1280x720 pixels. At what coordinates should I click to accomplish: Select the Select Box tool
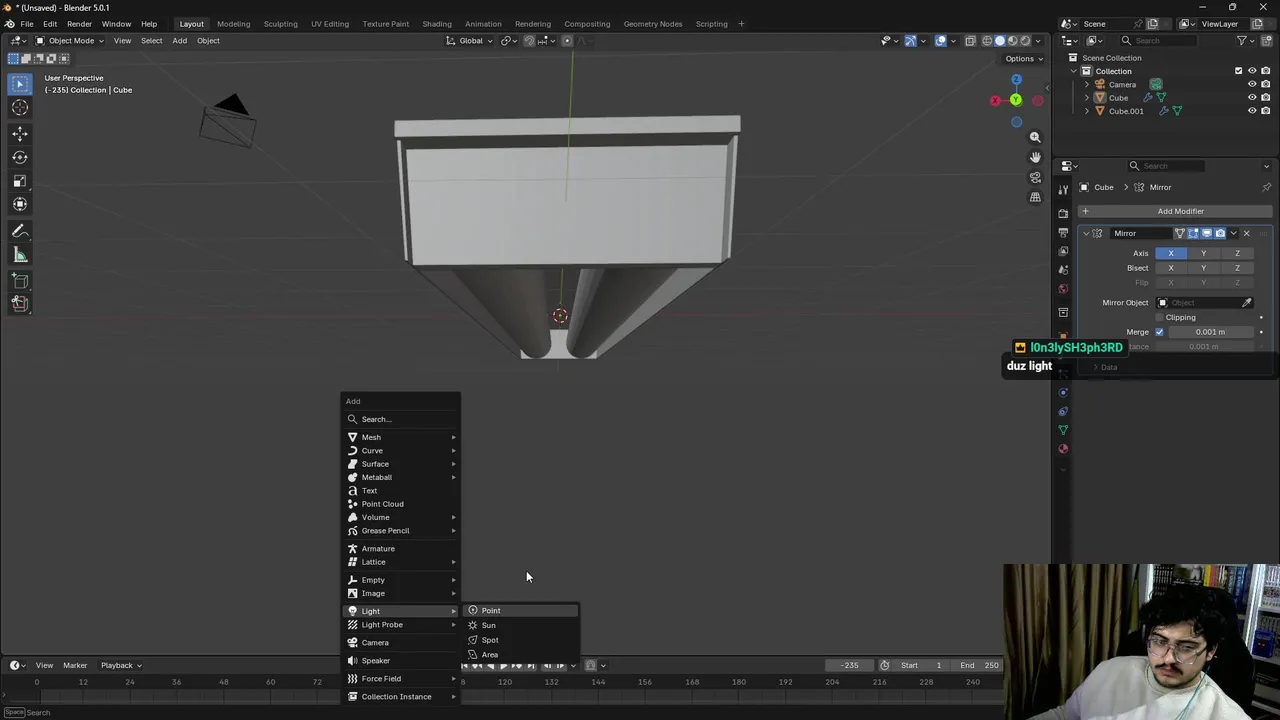[x=20, y=84]
